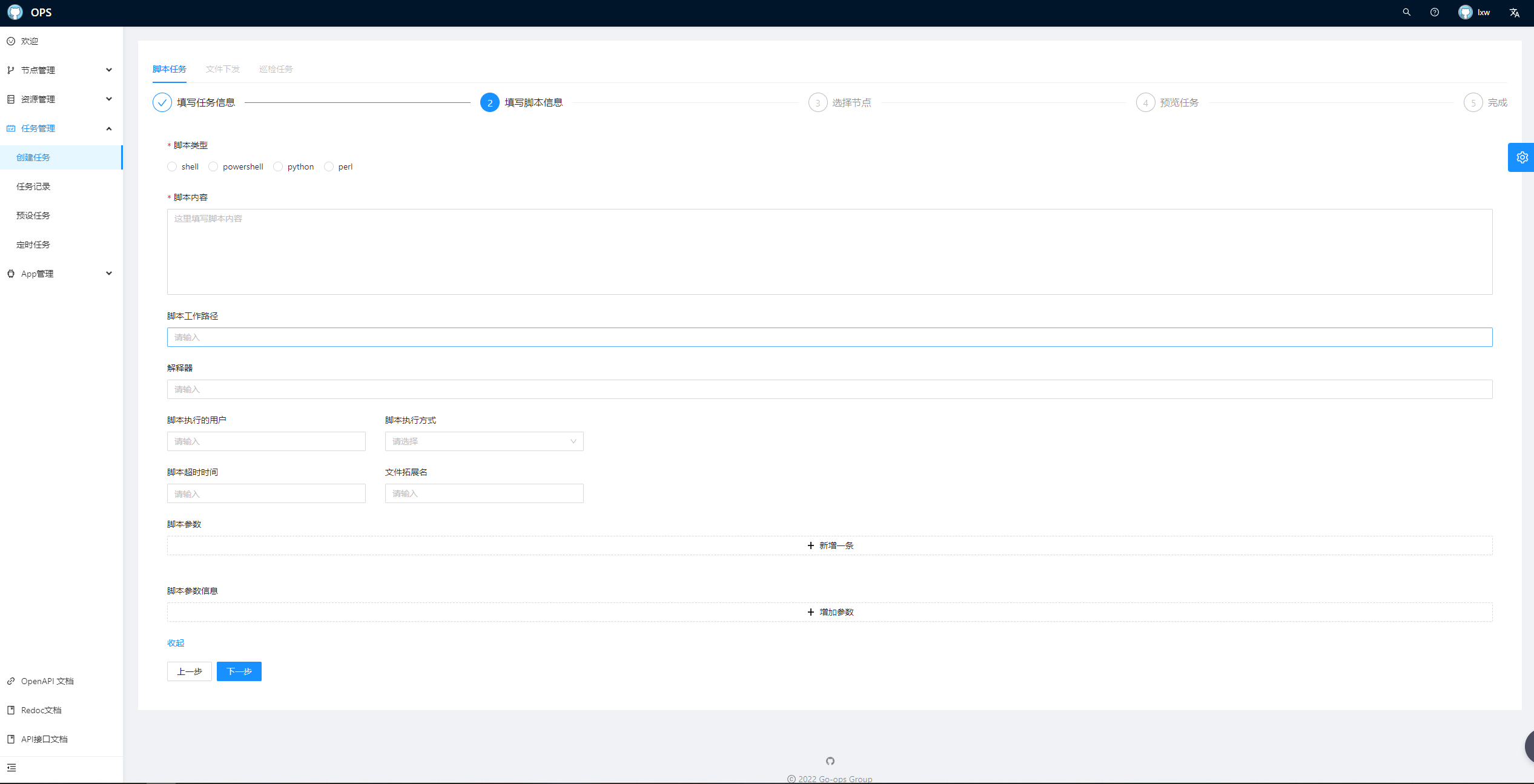The image size is (1534, 784).
Task: Click the 新增一条 add row button
Action: click(x=830, y=545)
